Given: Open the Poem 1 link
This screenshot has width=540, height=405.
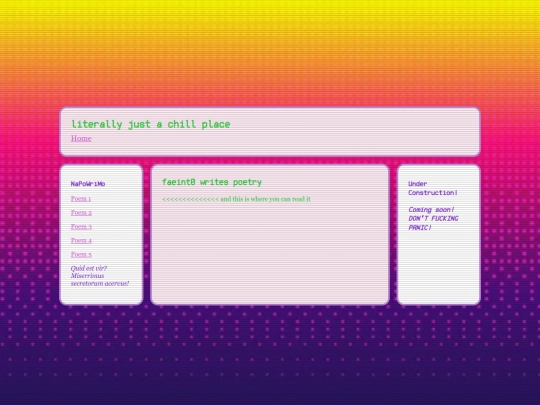Looking at the screenshot, I should point(81,199).
